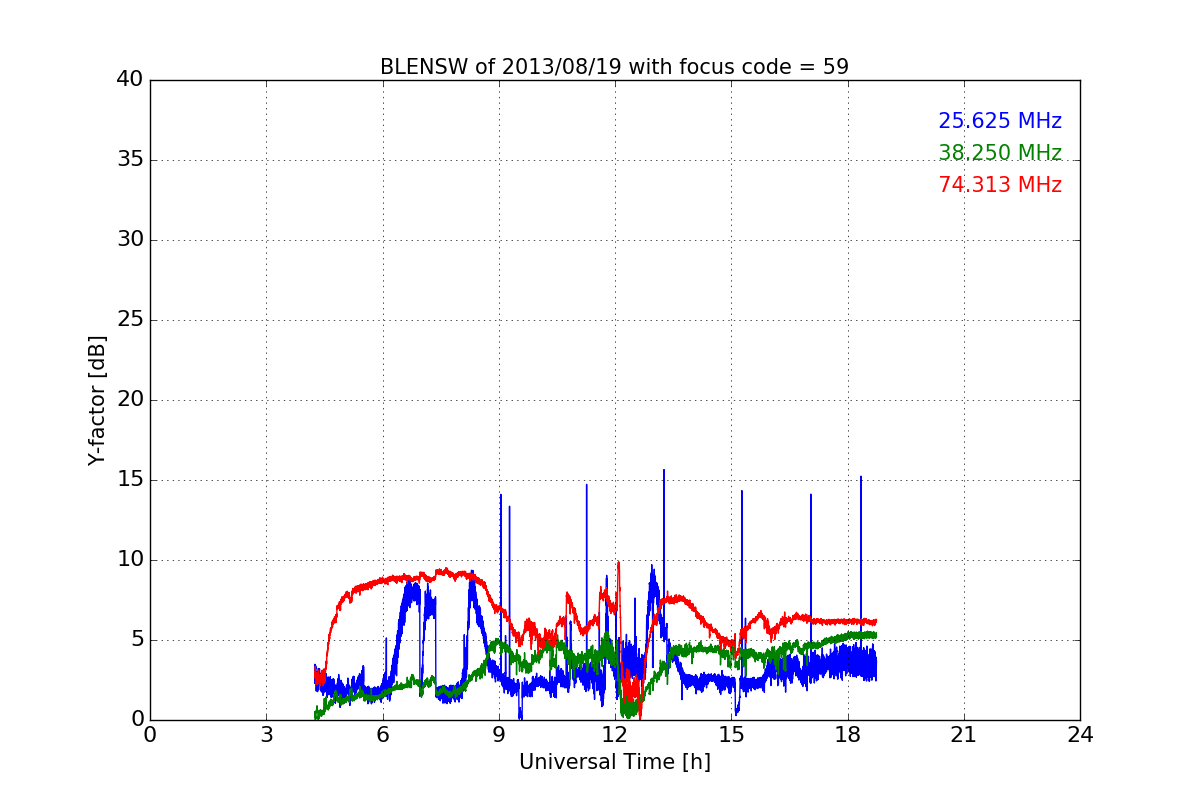Click y-axis tick label 25
This screenshot has height=800, width=1200.
click(130, 320)
